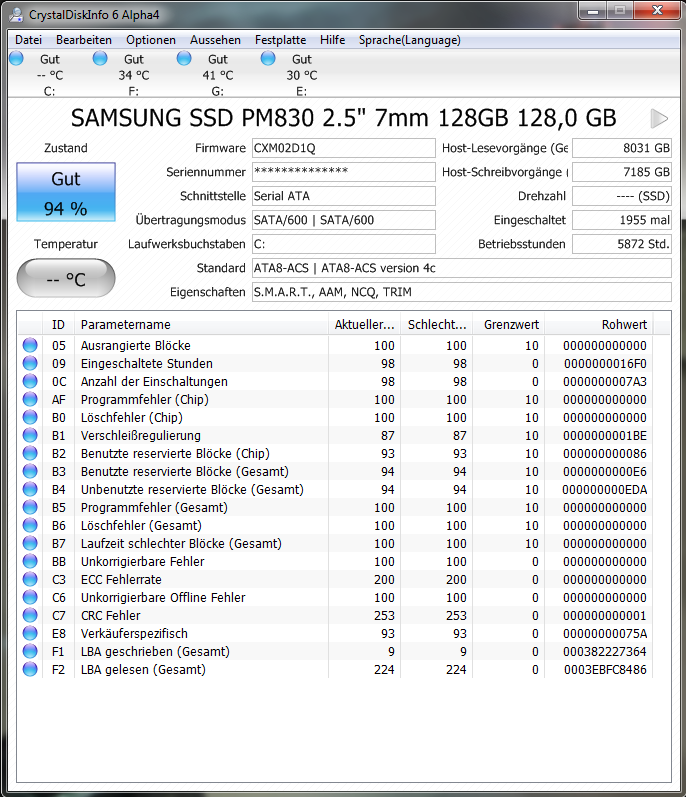Click the Drehzahl value ---- (SSD)
The height and width of the screenshot is (797, 686).
tap(622, 196)
